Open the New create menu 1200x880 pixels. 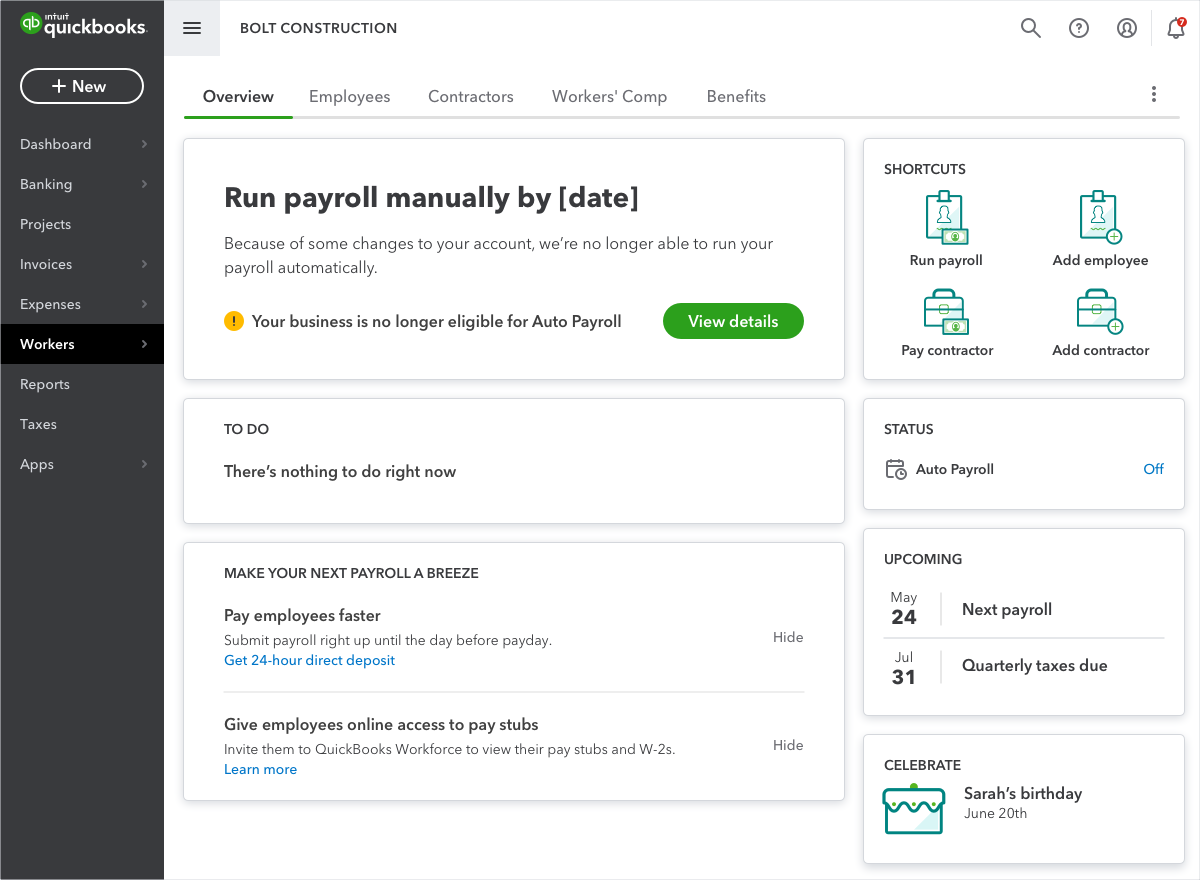82,86
